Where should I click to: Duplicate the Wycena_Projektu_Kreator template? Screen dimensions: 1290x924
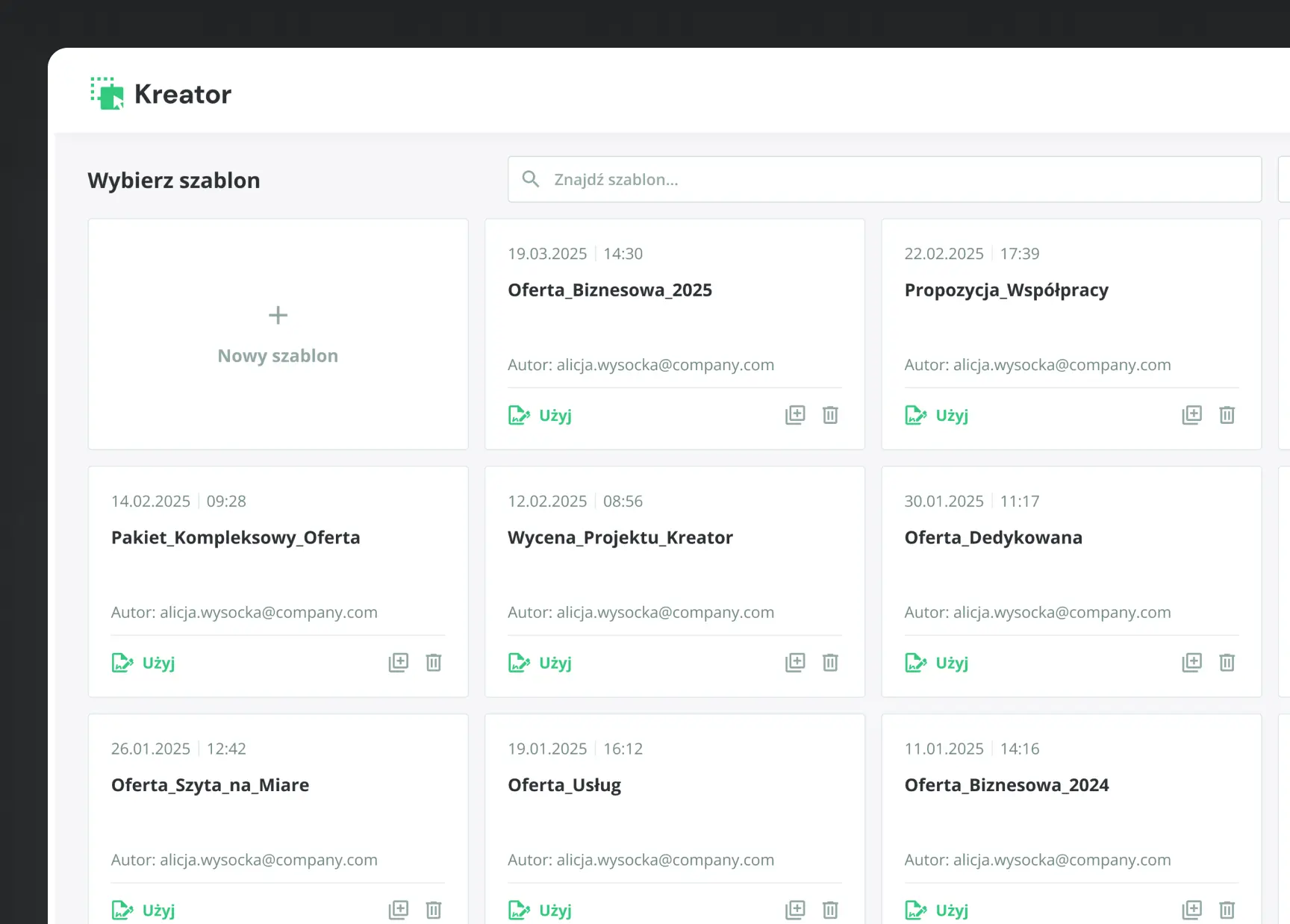(795, 663)
